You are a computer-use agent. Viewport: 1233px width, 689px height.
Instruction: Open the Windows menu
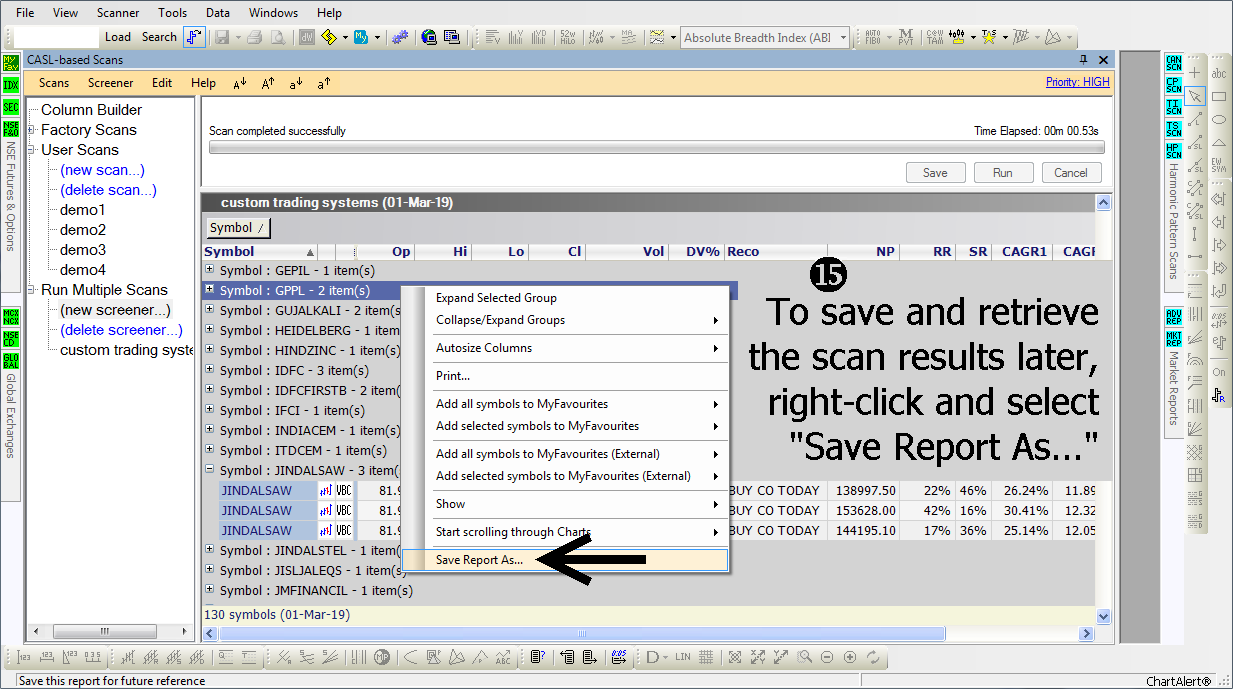click(273, 13)
